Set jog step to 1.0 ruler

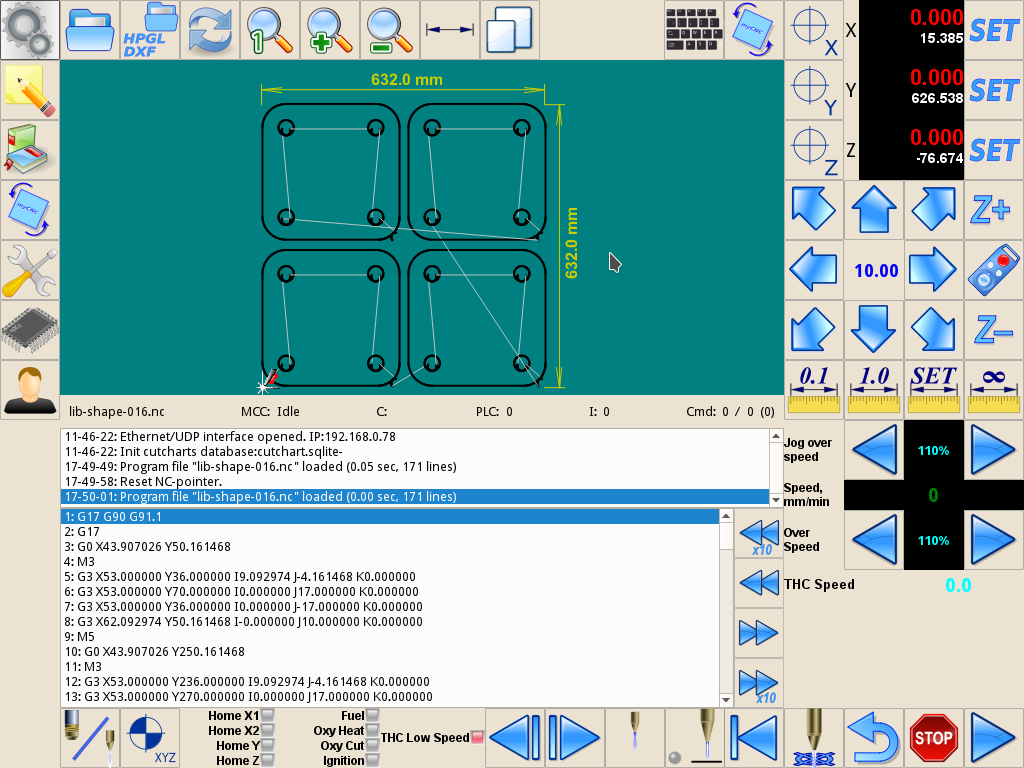(x=874, y=390)
